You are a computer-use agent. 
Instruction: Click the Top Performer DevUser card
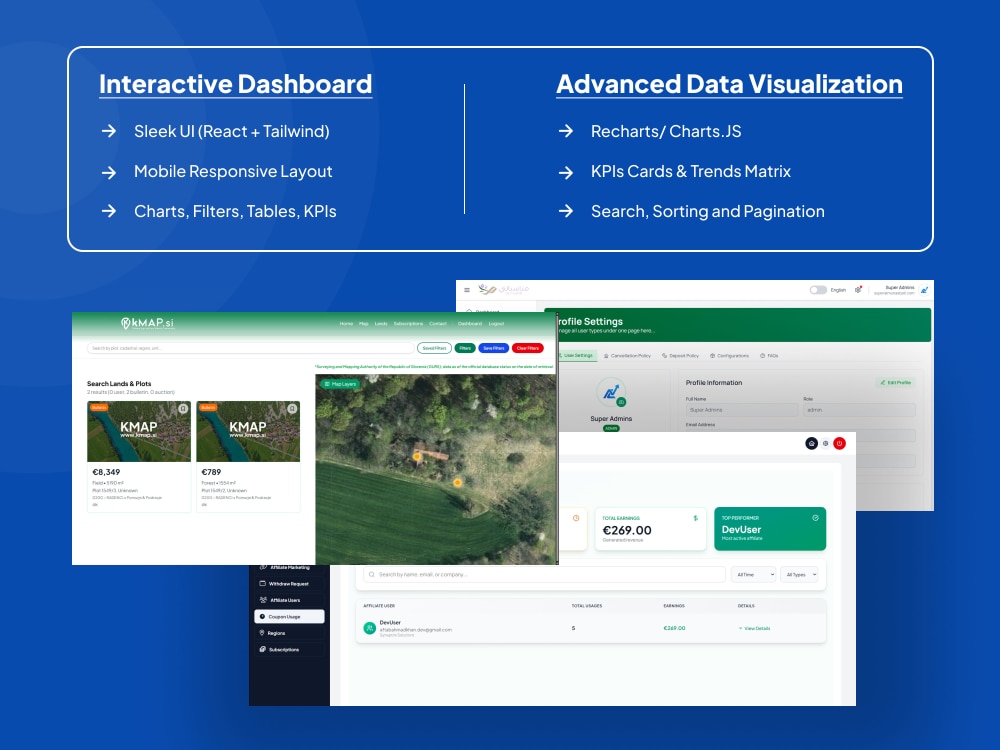770,529
